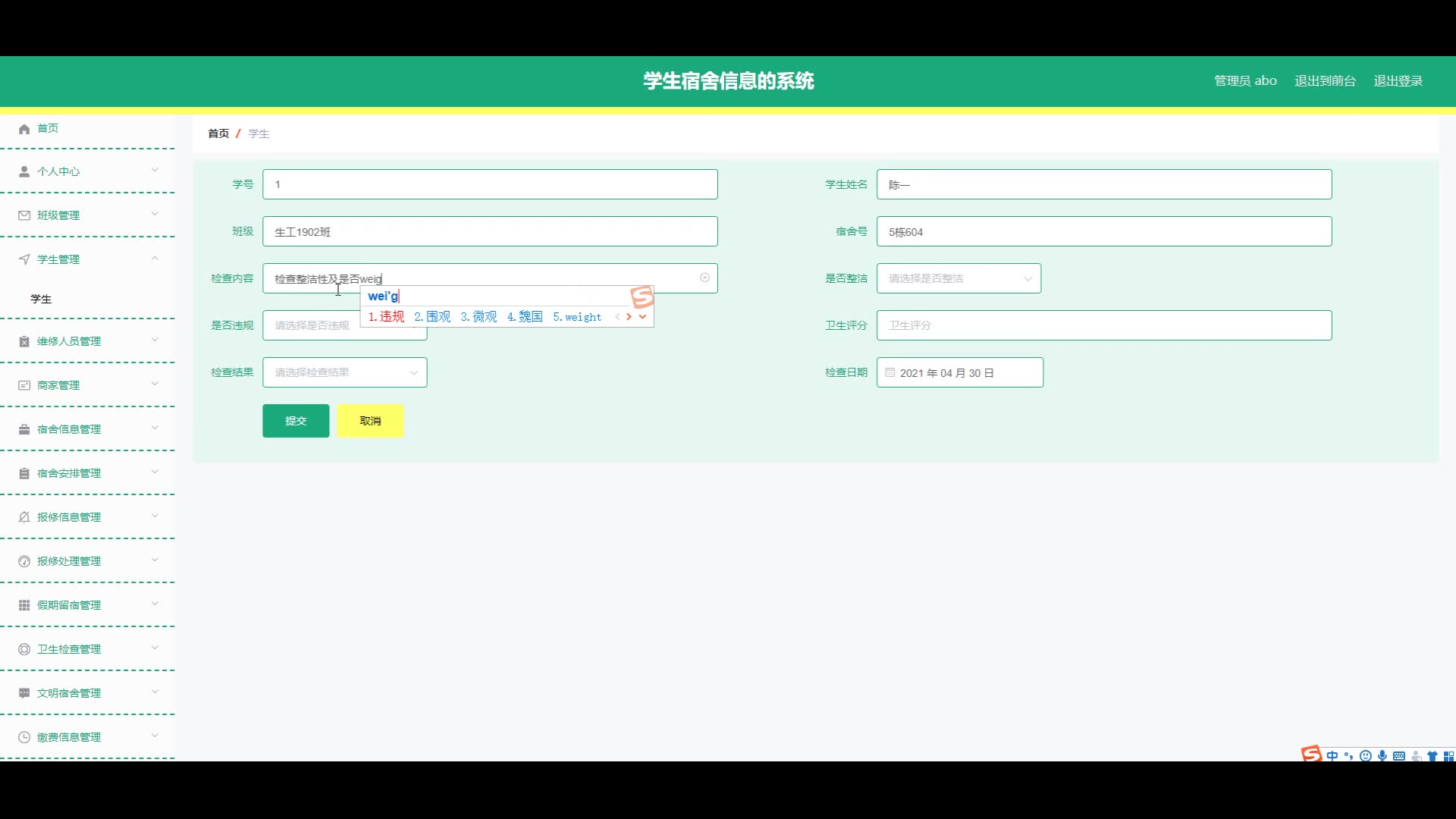The image size is (1456, 819).
Task: Select the 学生 submenu item
Action: 42,299
